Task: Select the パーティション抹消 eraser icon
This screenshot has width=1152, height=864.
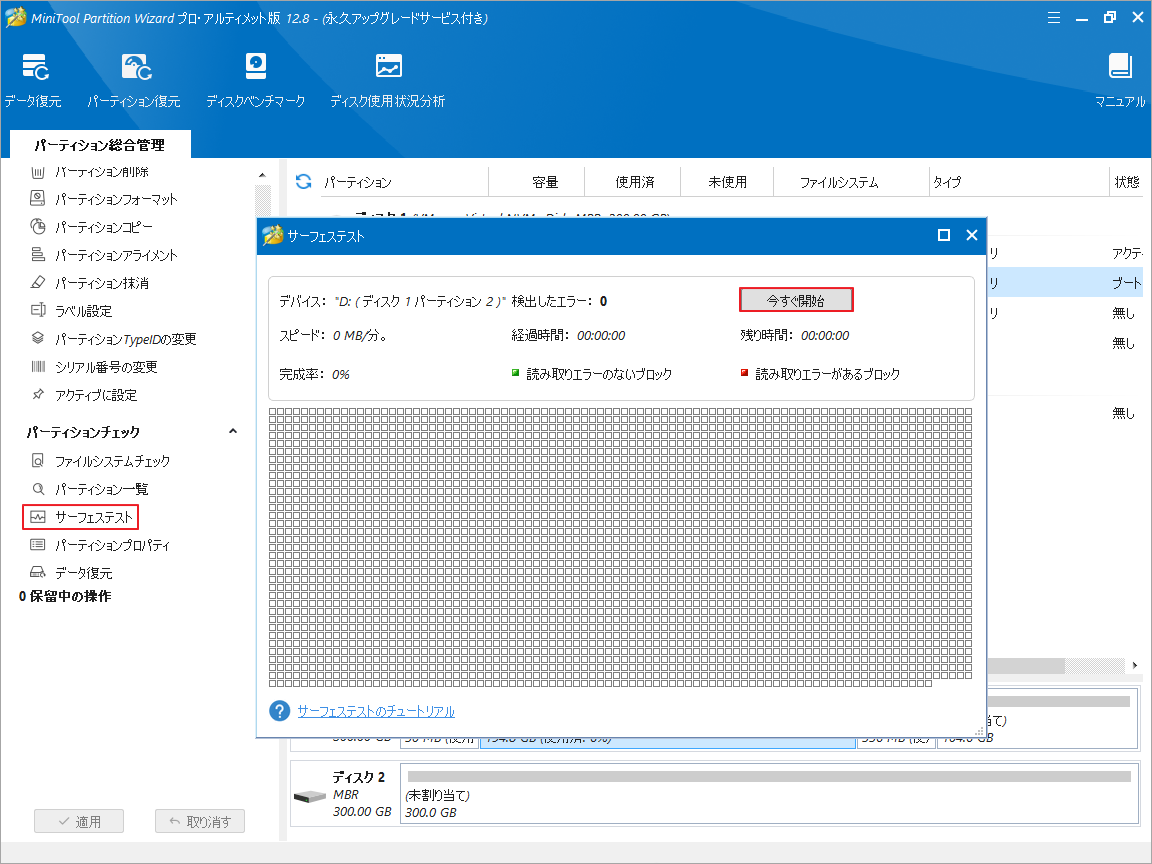Action: click(37, 282)
